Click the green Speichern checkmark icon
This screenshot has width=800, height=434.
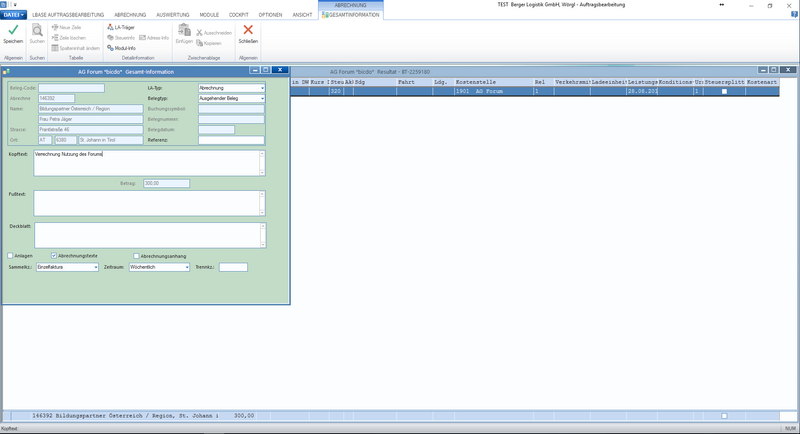click(x=13, y=30)
